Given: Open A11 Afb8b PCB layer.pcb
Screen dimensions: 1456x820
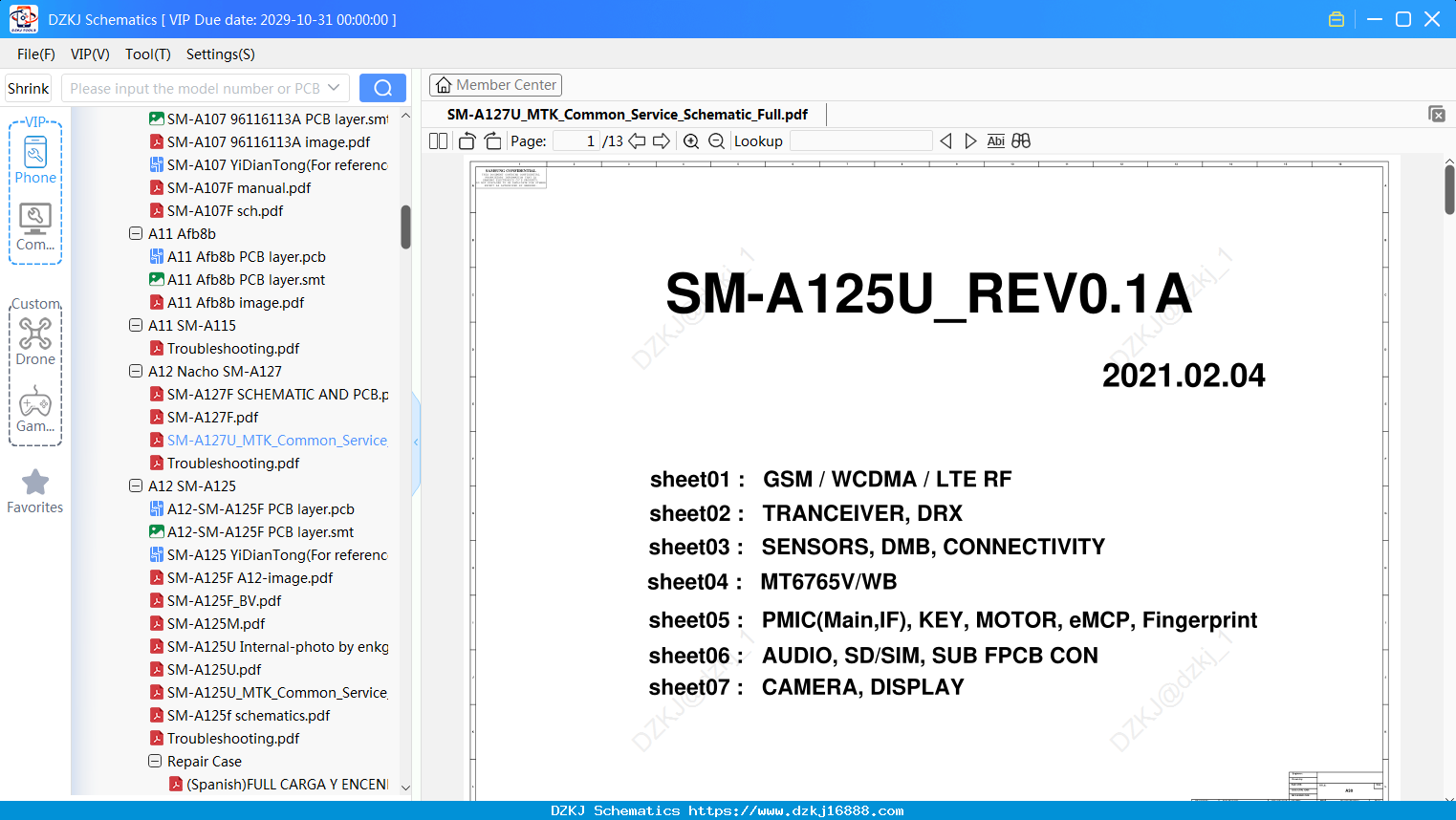Looking at the screenshot, I should coord(238,256).
